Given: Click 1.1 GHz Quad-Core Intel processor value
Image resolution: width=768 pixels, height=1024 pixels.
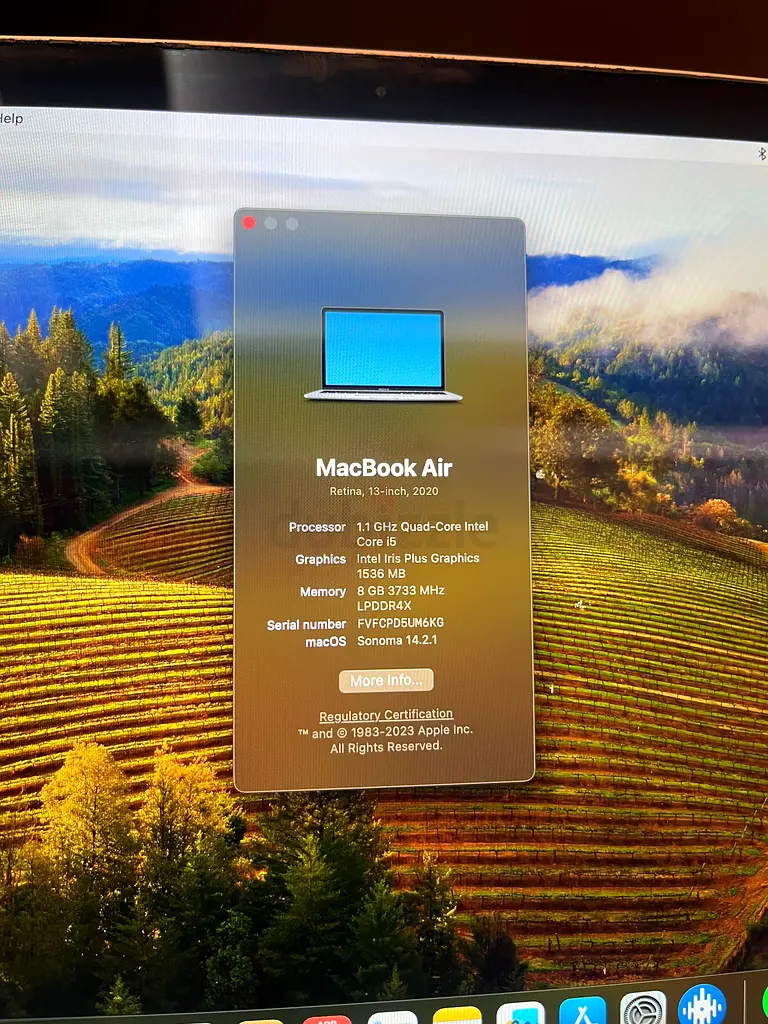Looking at the screenshot, I should pos(422,534).
